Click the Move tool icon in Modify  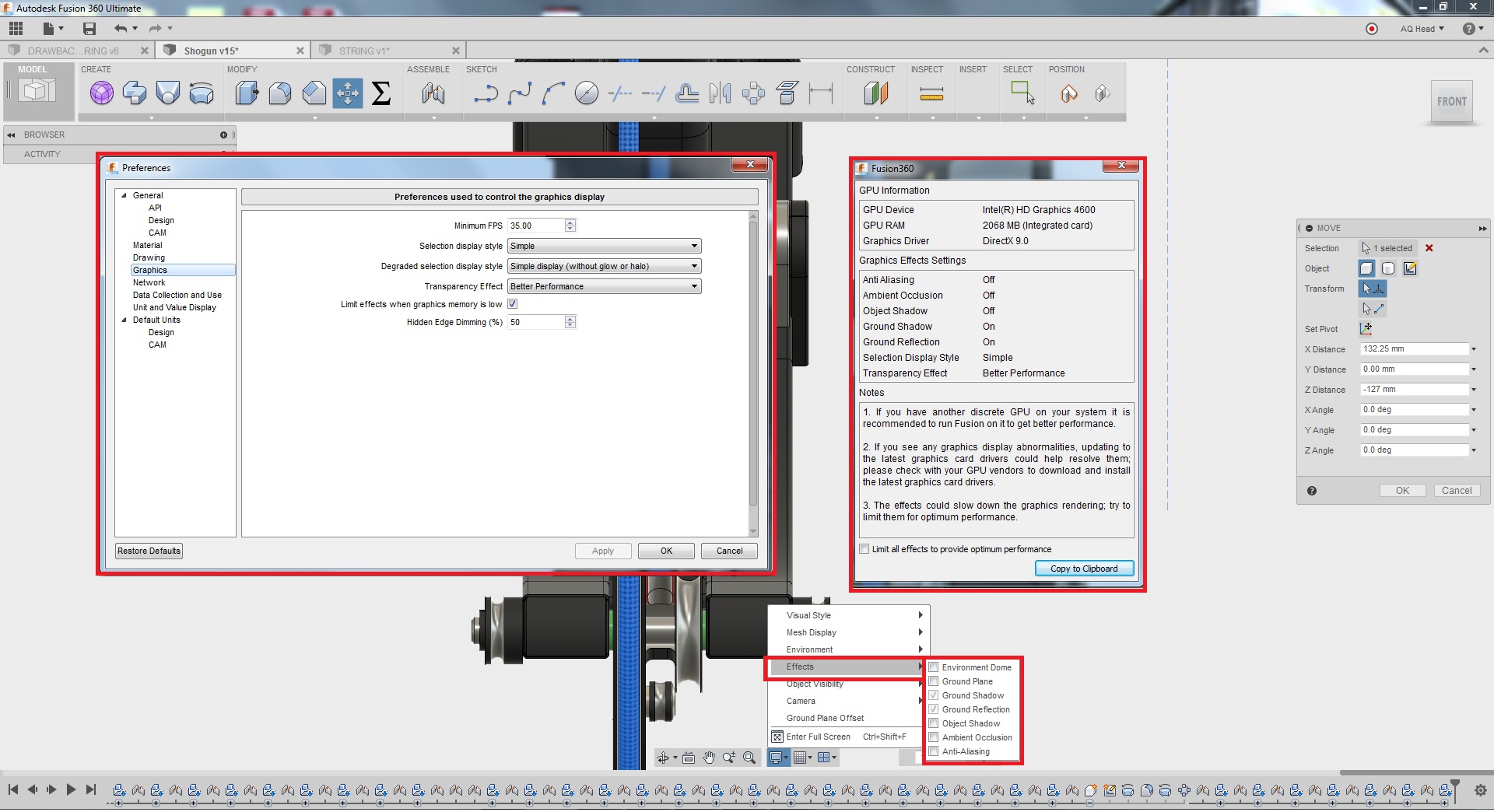pyautogui.click(x=348, y=94)
